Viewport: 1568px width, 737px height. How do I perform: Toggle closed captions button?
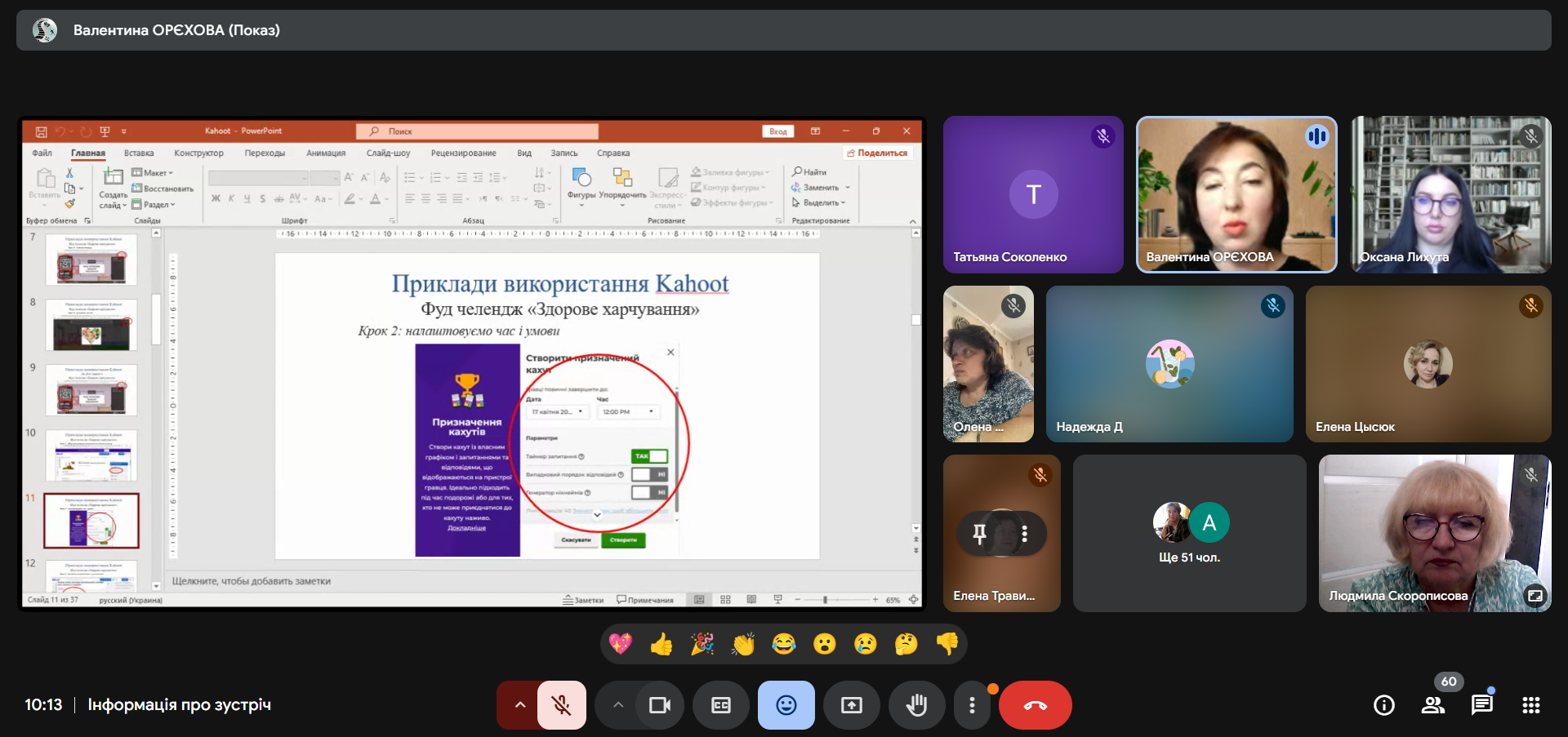(x=721, y=705)
